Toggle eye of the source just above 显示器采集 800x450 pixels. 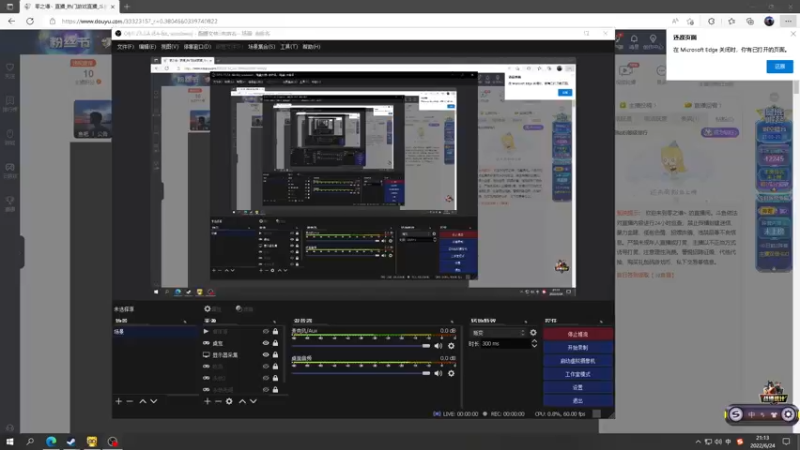pyautogui.click(x=266, y=343)
